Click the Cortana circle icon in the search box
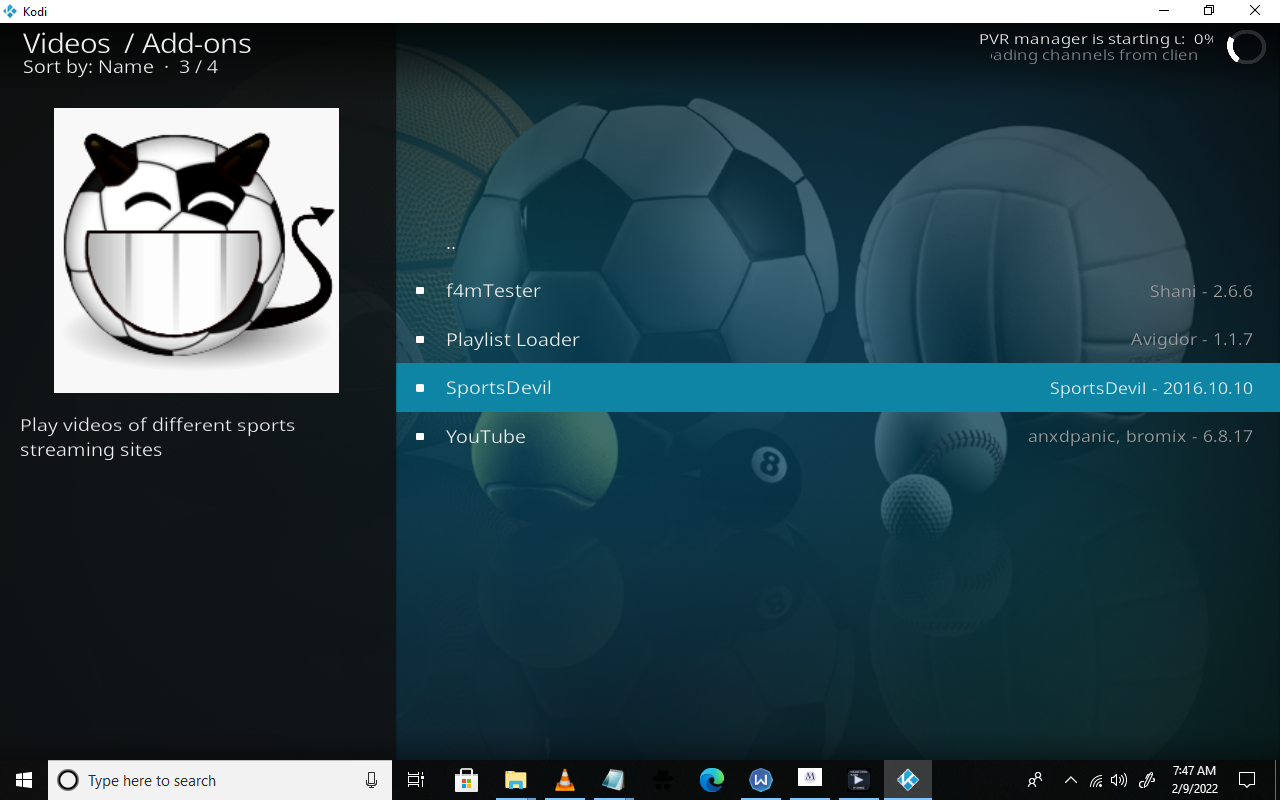 point(68,781)
